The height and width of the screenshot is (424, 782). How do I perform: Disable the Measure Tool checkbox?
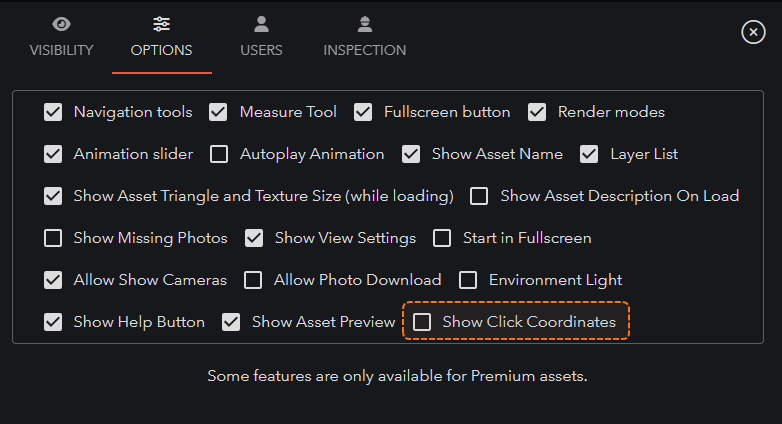[x=218, y=112]
